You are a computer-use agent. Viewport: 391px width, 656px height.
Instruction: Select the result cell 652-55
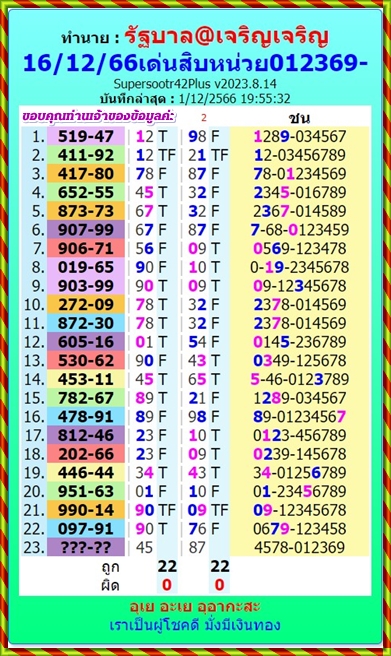click(x=86, y=192)
